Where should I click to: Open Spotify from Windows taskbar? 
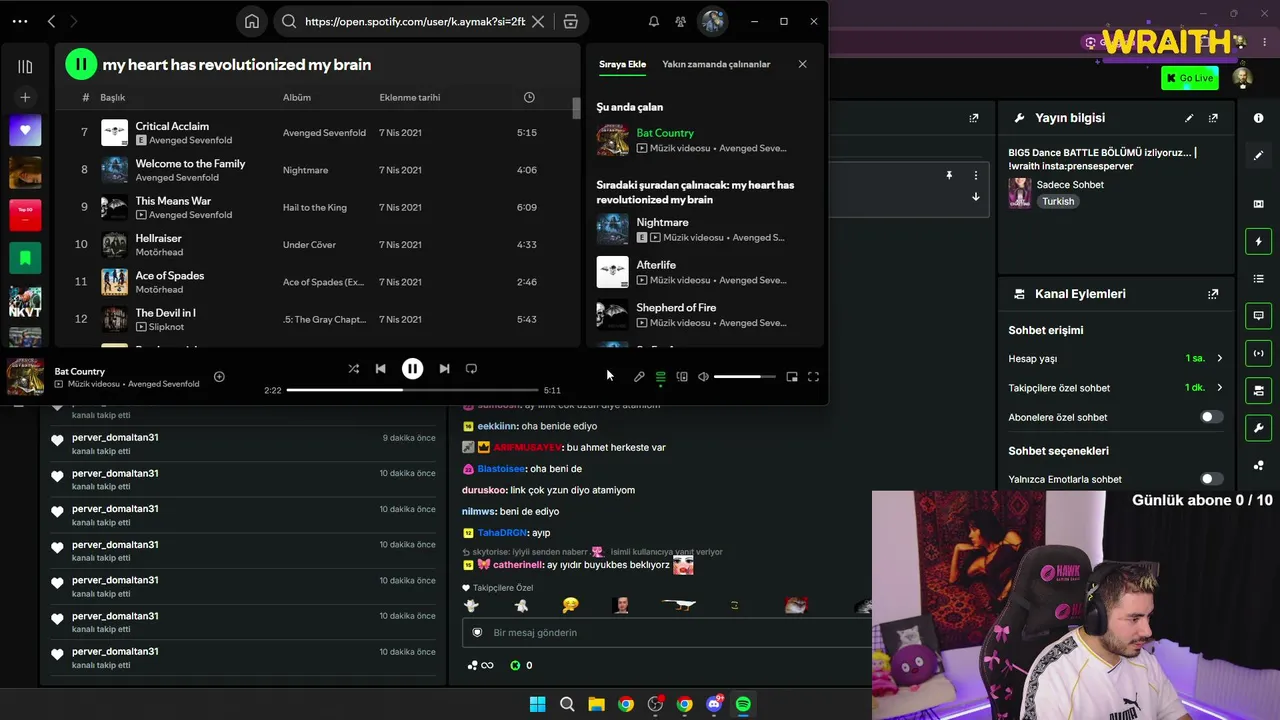pyautogui.click(x=743, y=704)
